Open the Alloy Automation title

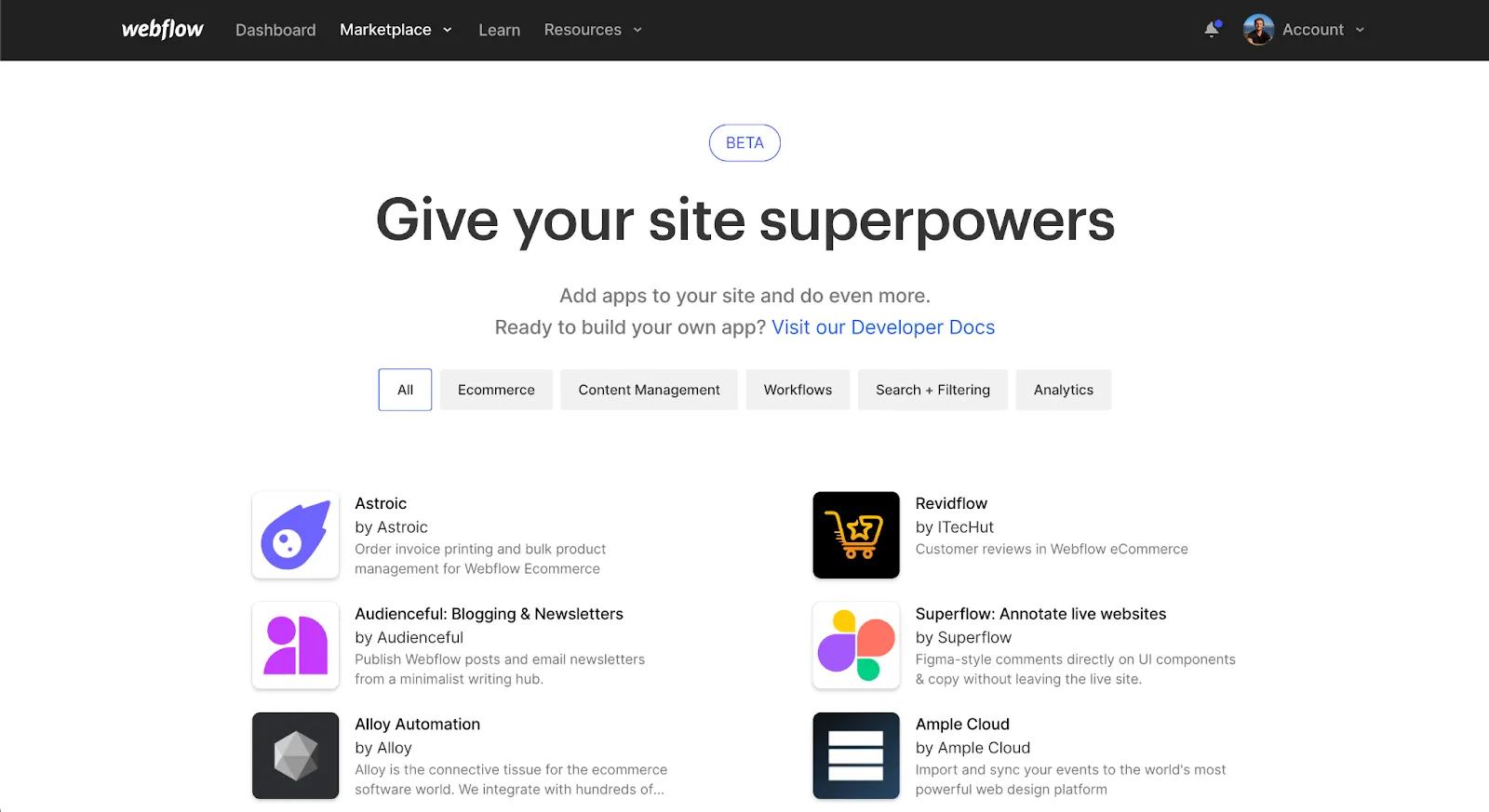tap(417, 725)
